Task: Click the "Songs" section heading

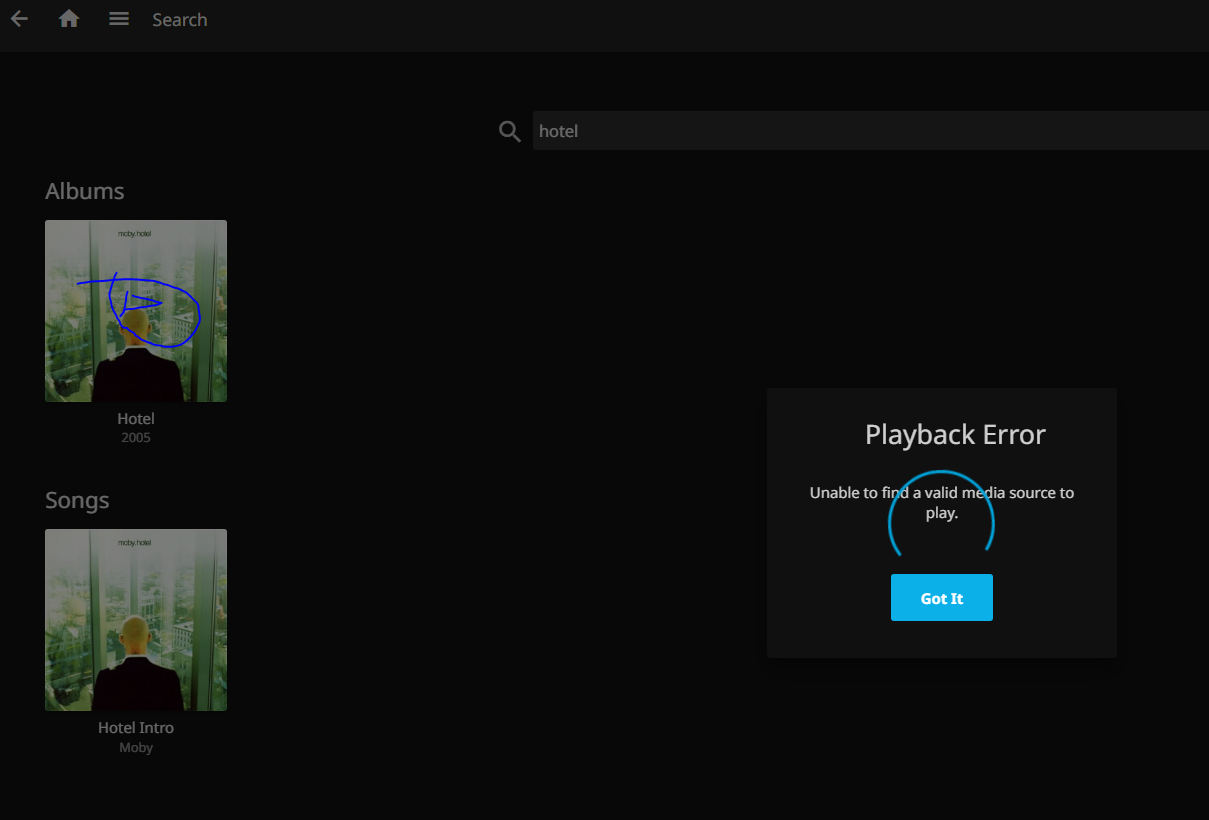Action: 77,500
